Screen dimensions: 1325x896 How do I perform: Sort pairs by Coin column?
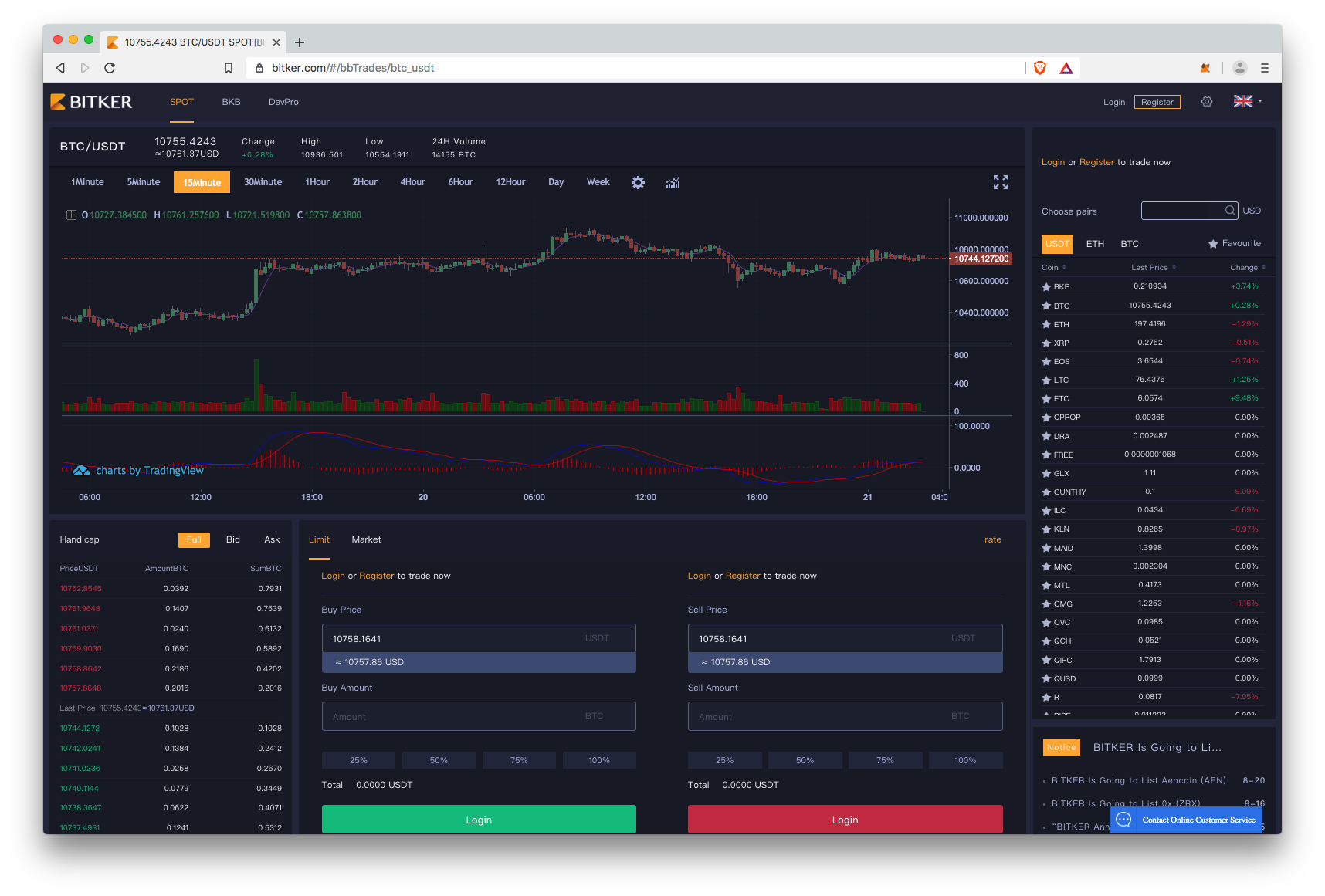tap(1053, 268)
